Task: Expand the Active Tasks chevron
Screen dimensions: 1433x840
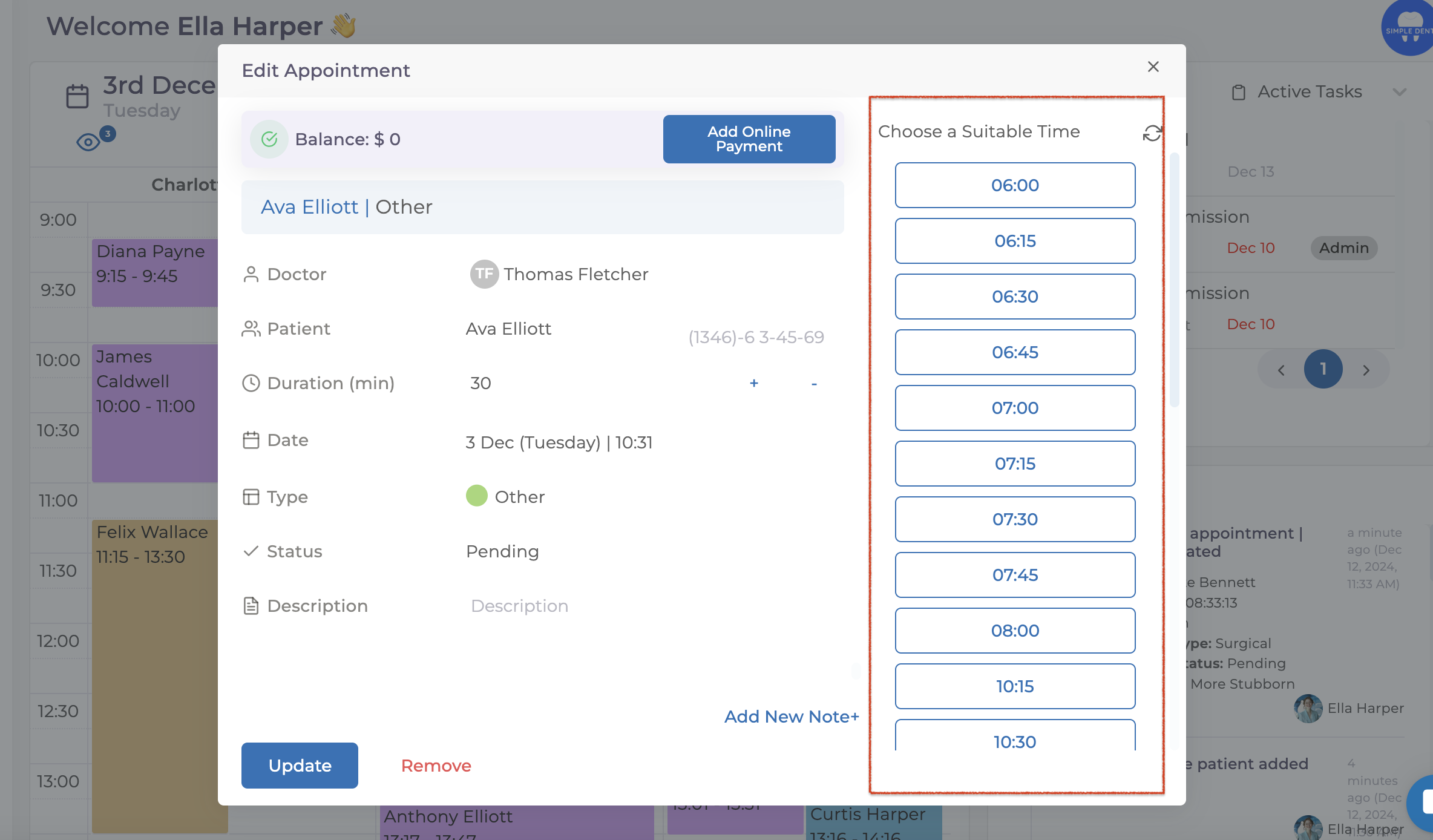Action: click(x=1399, y=92)
